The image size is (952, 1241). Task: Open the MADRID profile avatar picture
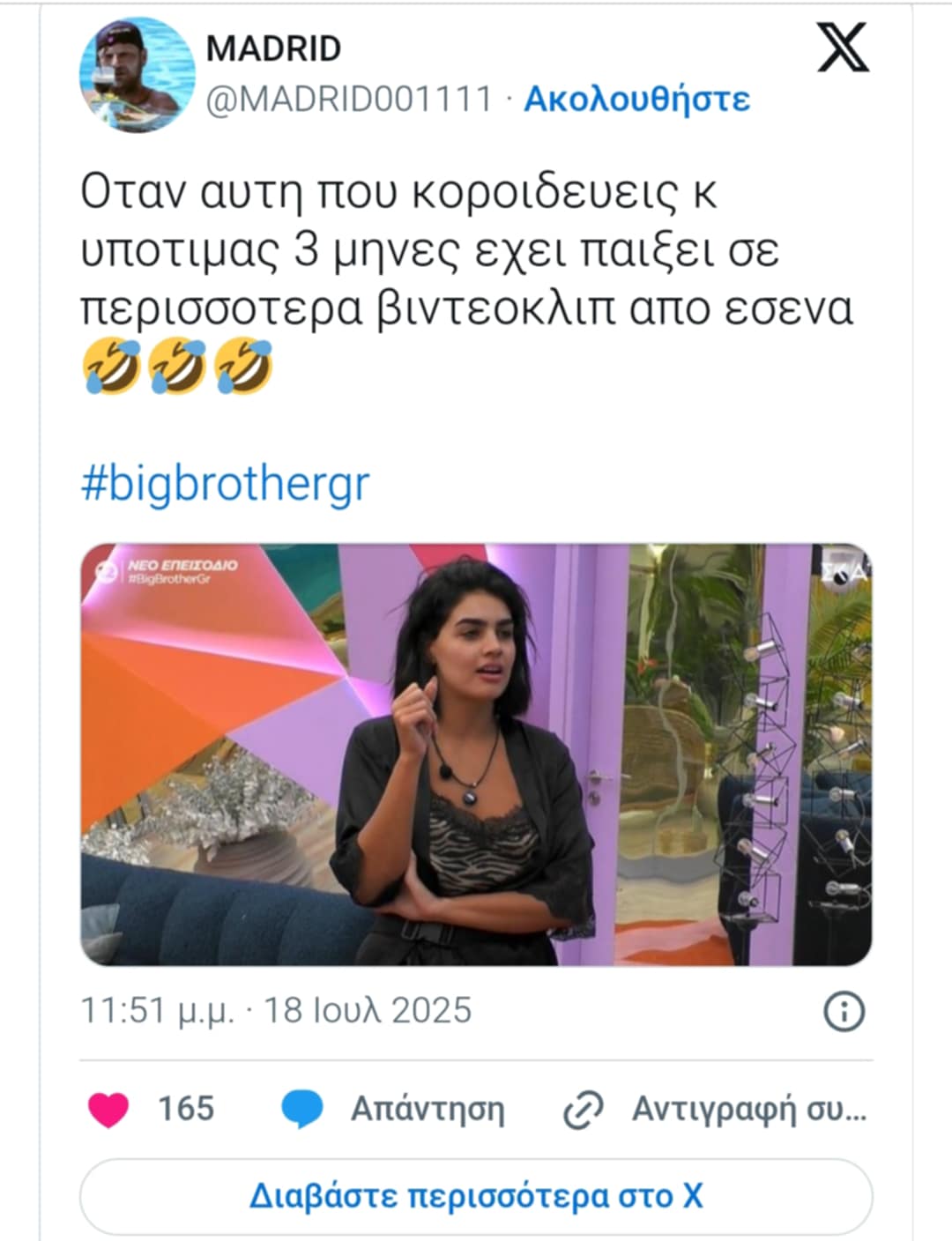point(137,75)
